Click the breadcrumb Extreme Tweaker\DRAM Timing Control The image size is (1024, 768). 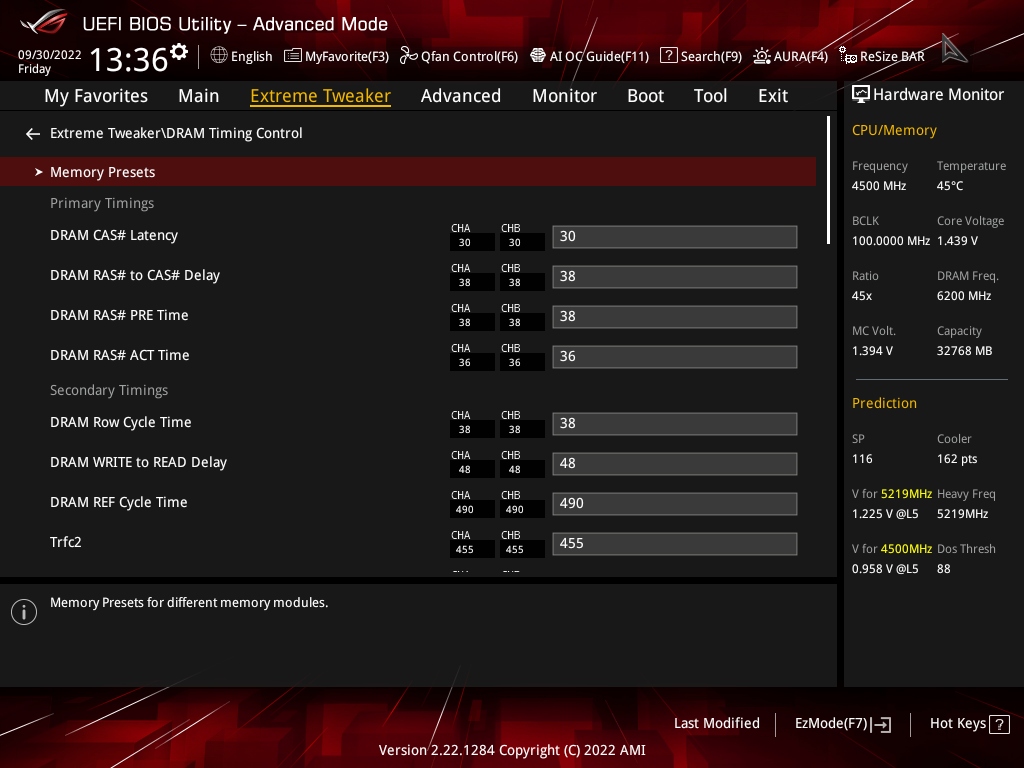176,133
